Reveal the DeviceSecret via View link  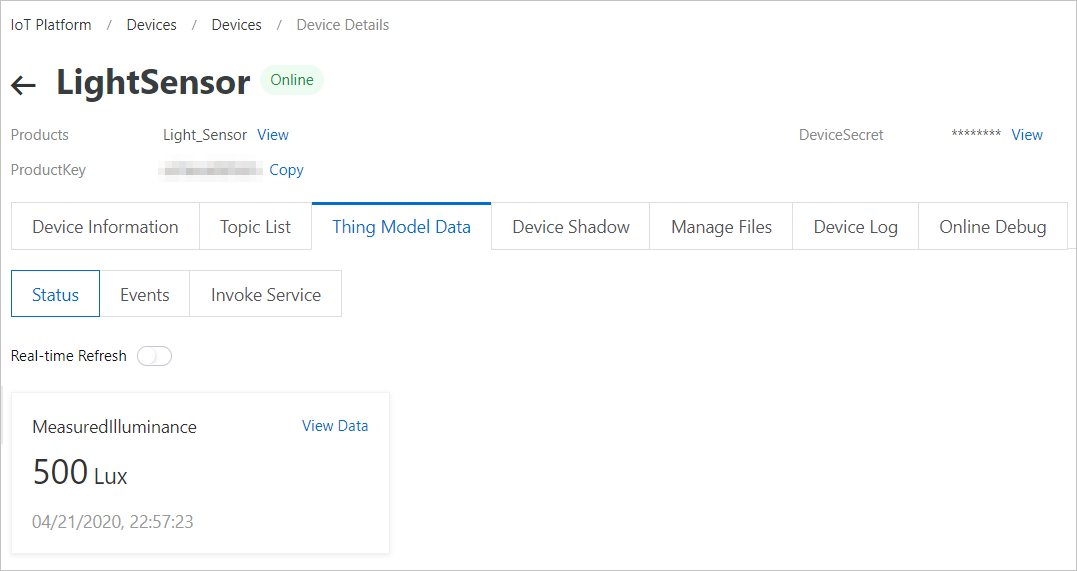[x=1027, y=135]
